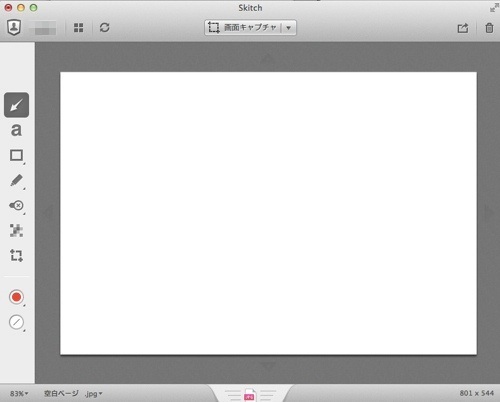Screen dimensions: 500x402
Task: Click the sync refresh icon
Action: (105, 27)
